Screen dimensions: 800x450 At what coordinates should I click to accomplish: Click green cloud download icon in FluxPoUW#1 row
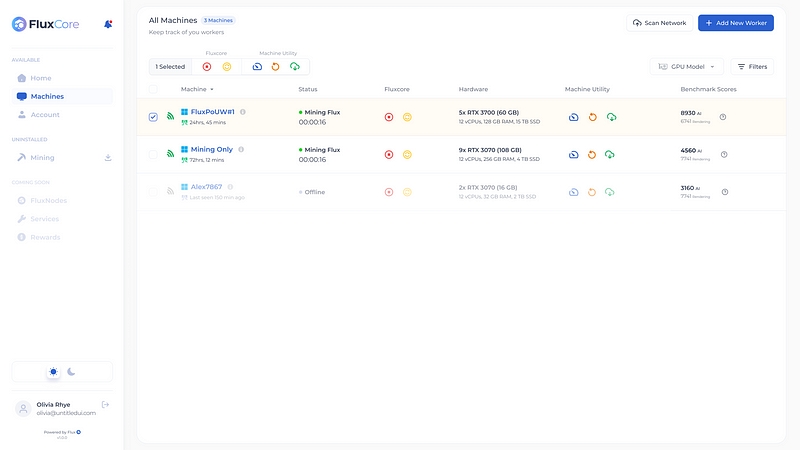tap(611, 117)
